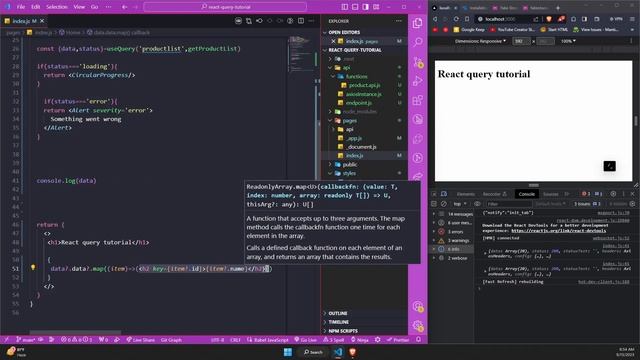Open Source Control view in activity bar
This screenshot has width=640, height=360.
pos(418,62)
